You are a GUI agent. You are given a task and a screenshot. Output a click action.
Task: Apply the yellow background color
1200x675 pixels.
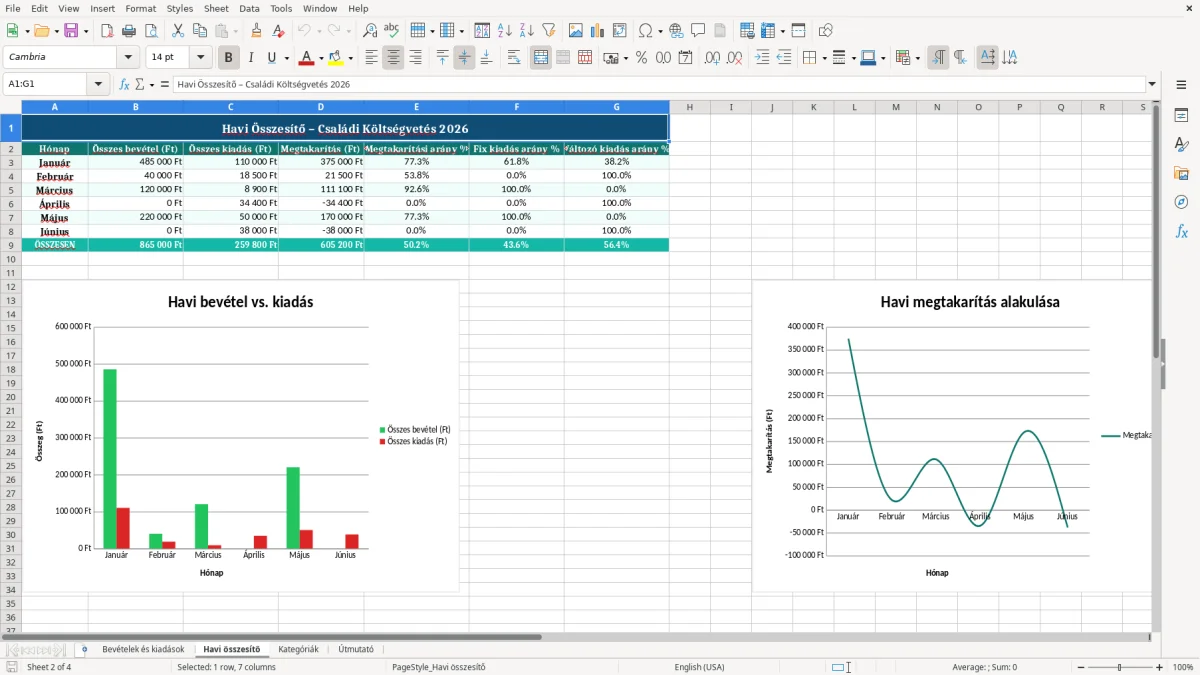[x=336, y=58]
